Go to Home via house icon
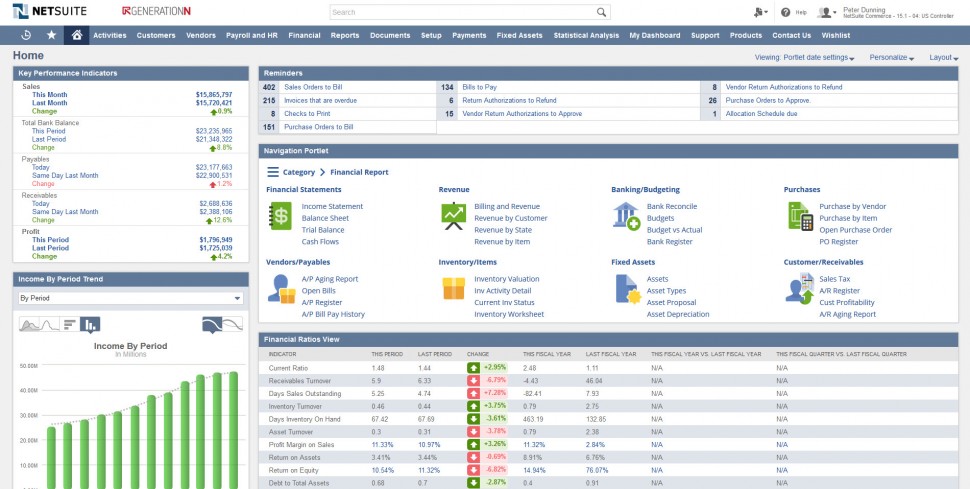Screen dimensions: 970x489 tap(76, 35)
